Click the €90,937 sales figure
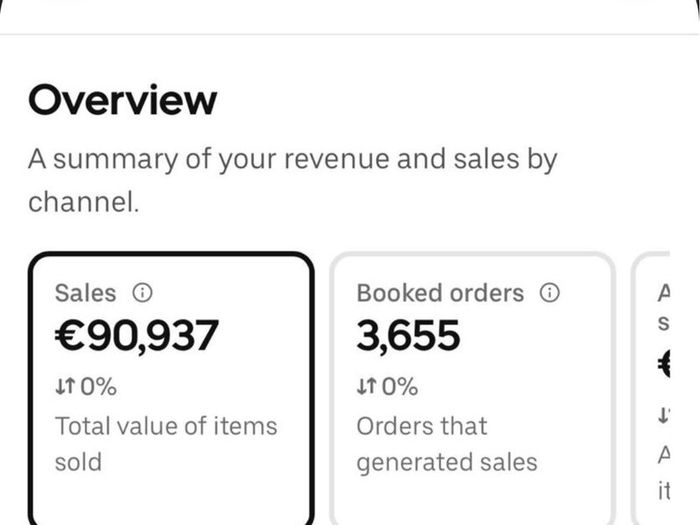 (x=137, y=336)
